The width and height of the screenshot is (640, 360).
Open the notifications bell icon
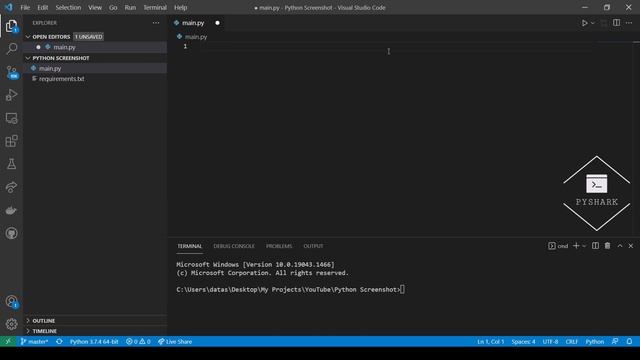point(629,342)
